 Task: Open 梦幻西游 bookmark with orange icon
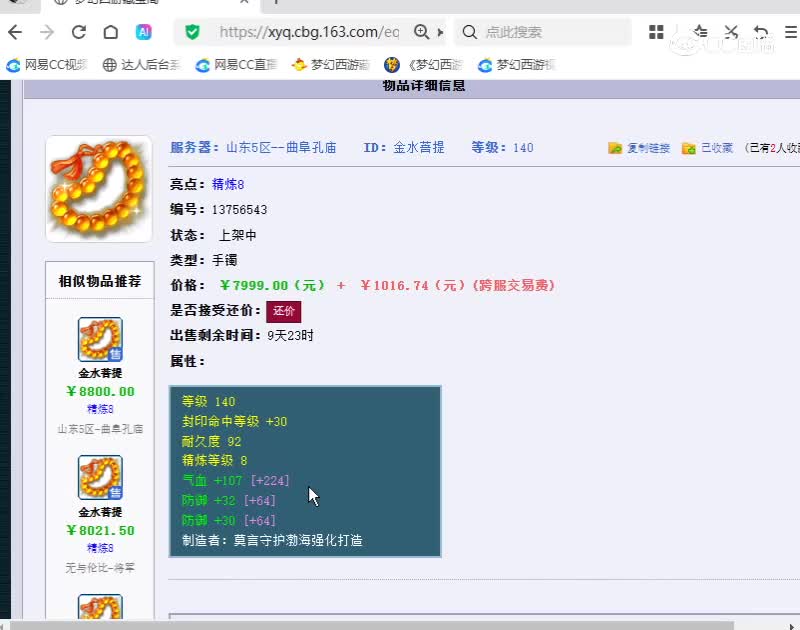pos(331,65)
